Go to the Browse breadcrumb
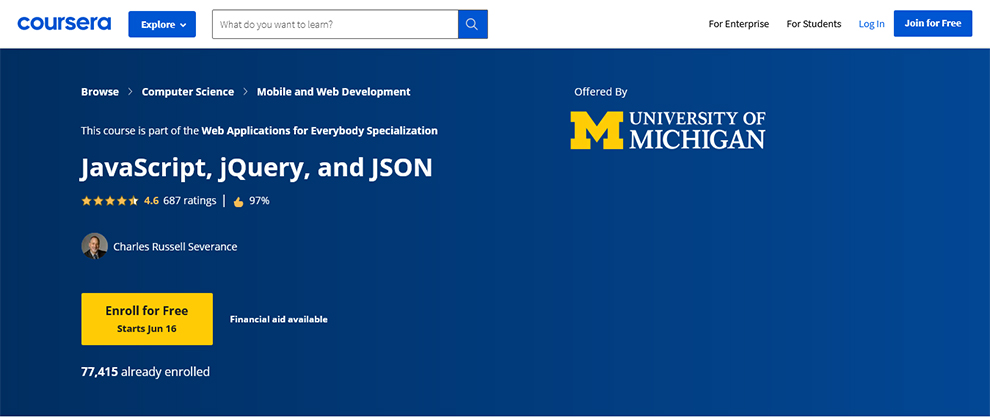Image resolution: width=990 pixels, height=418 pixels. point(100,92)
